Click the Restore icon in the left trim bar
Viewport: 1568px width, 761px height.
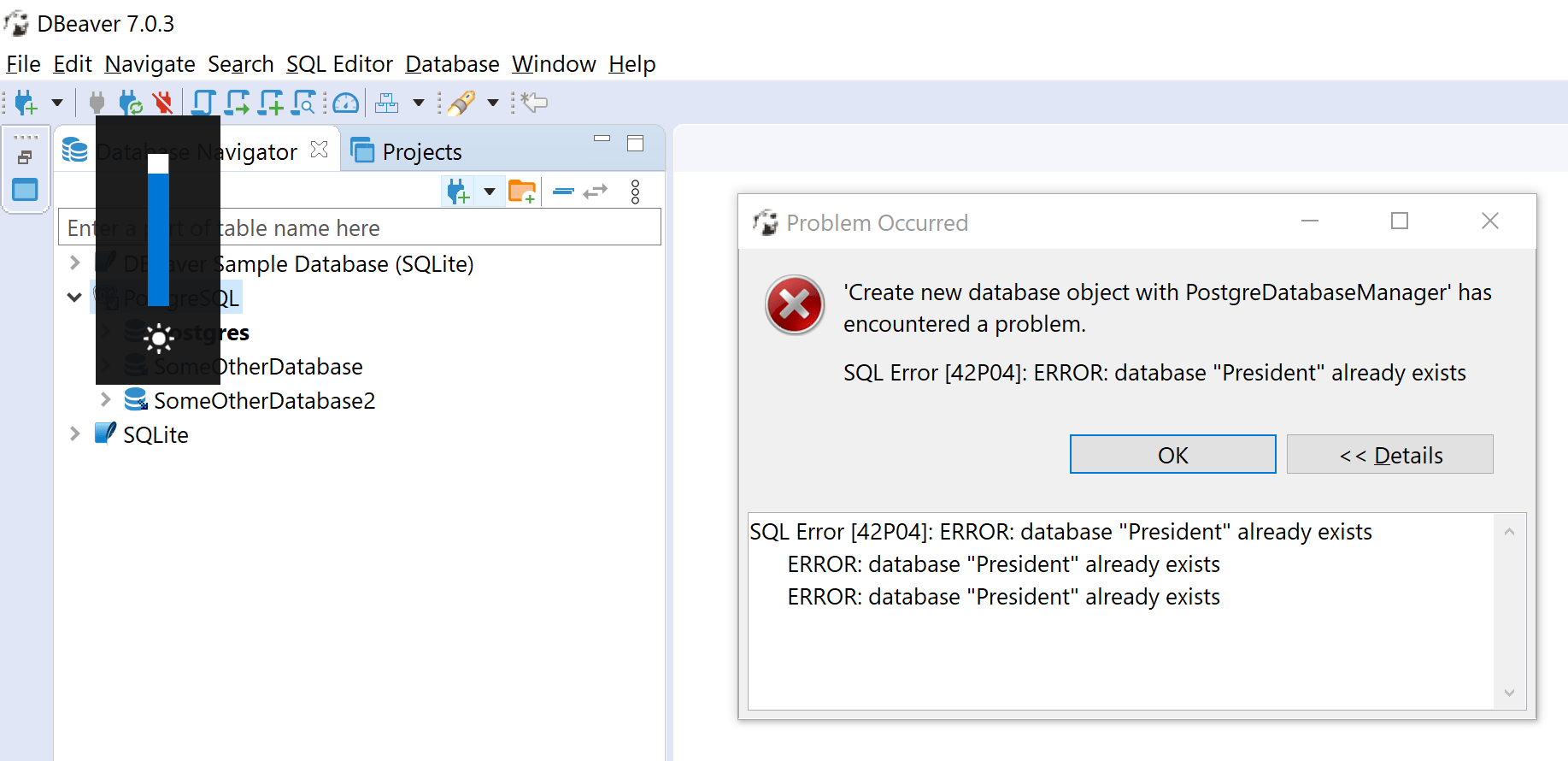tap(25, 157)
